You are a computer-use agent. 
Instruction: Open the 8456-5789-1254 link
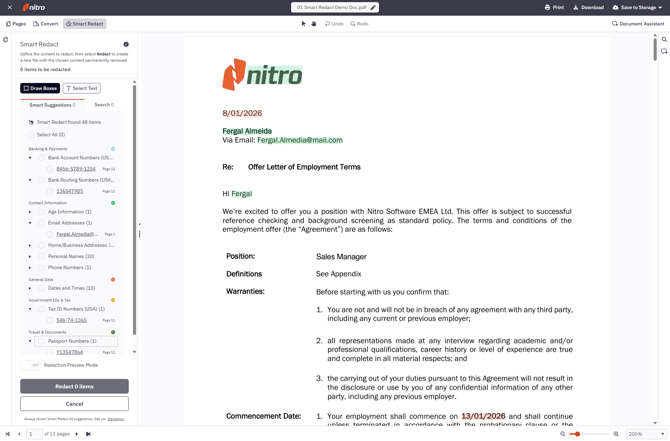pos(76,169)
